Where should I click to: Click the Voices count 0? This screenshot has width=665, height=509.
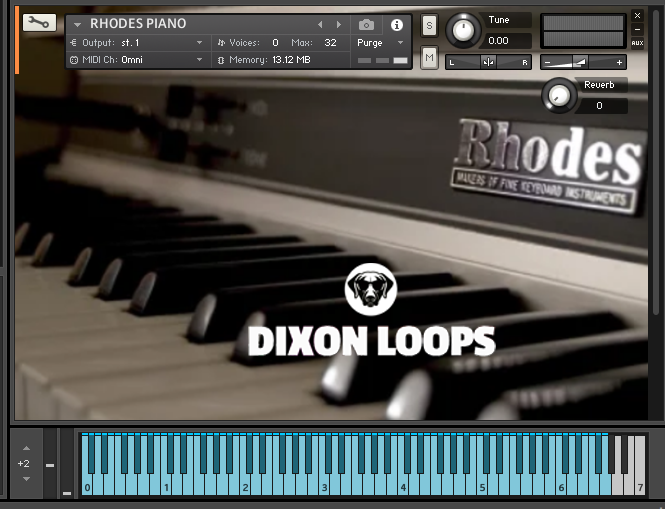[276, 43]
